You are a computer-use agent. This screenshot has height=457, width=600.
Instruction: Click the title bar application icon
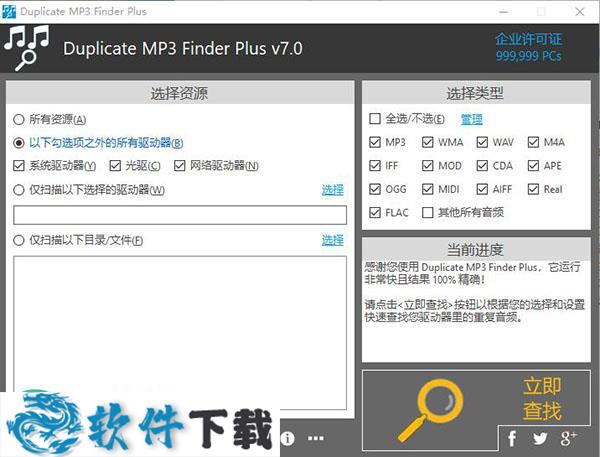pyautogui.click(x=8, y=11)
